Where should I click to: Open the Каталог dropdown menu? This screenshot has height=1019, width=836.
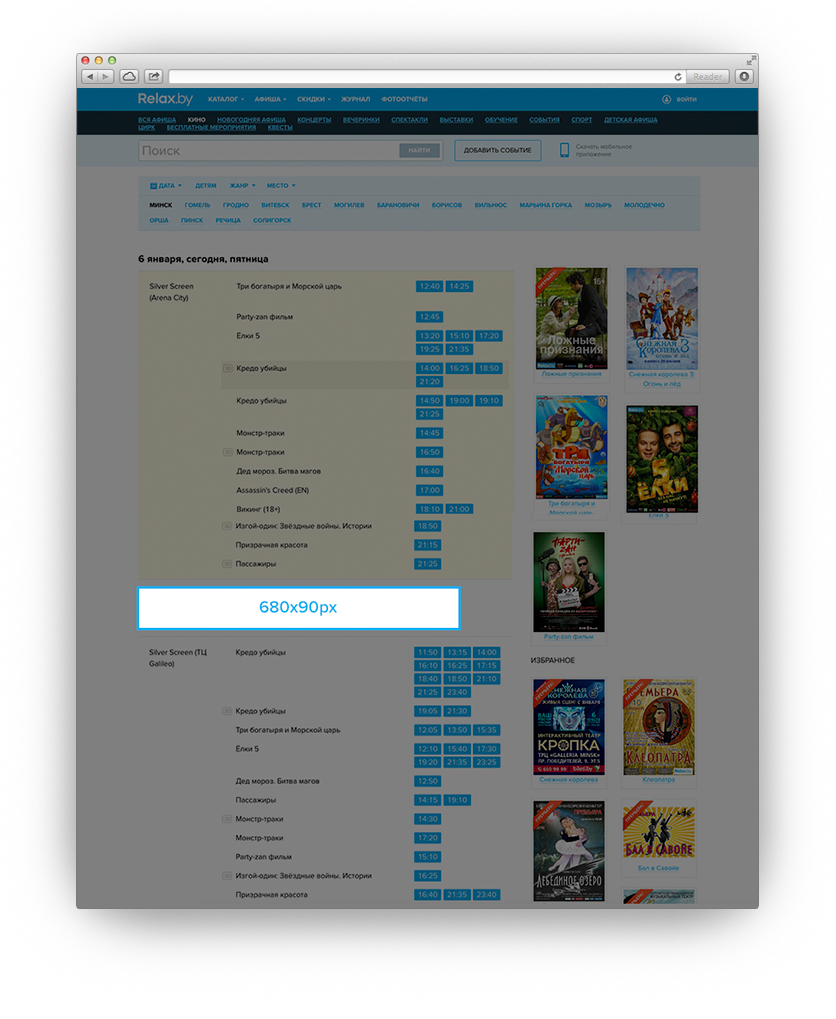[226, 99]
